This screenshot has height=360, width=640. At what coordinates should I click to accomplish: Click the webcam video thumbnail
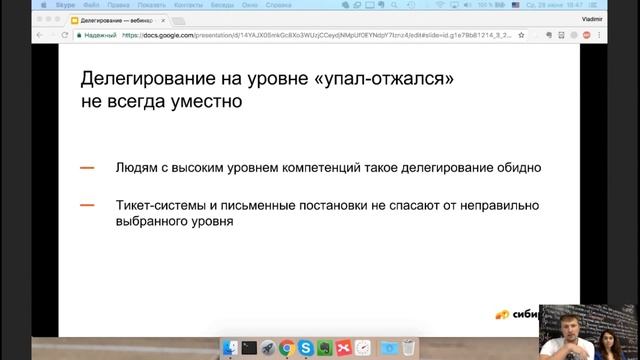click(x=588, y=332)
